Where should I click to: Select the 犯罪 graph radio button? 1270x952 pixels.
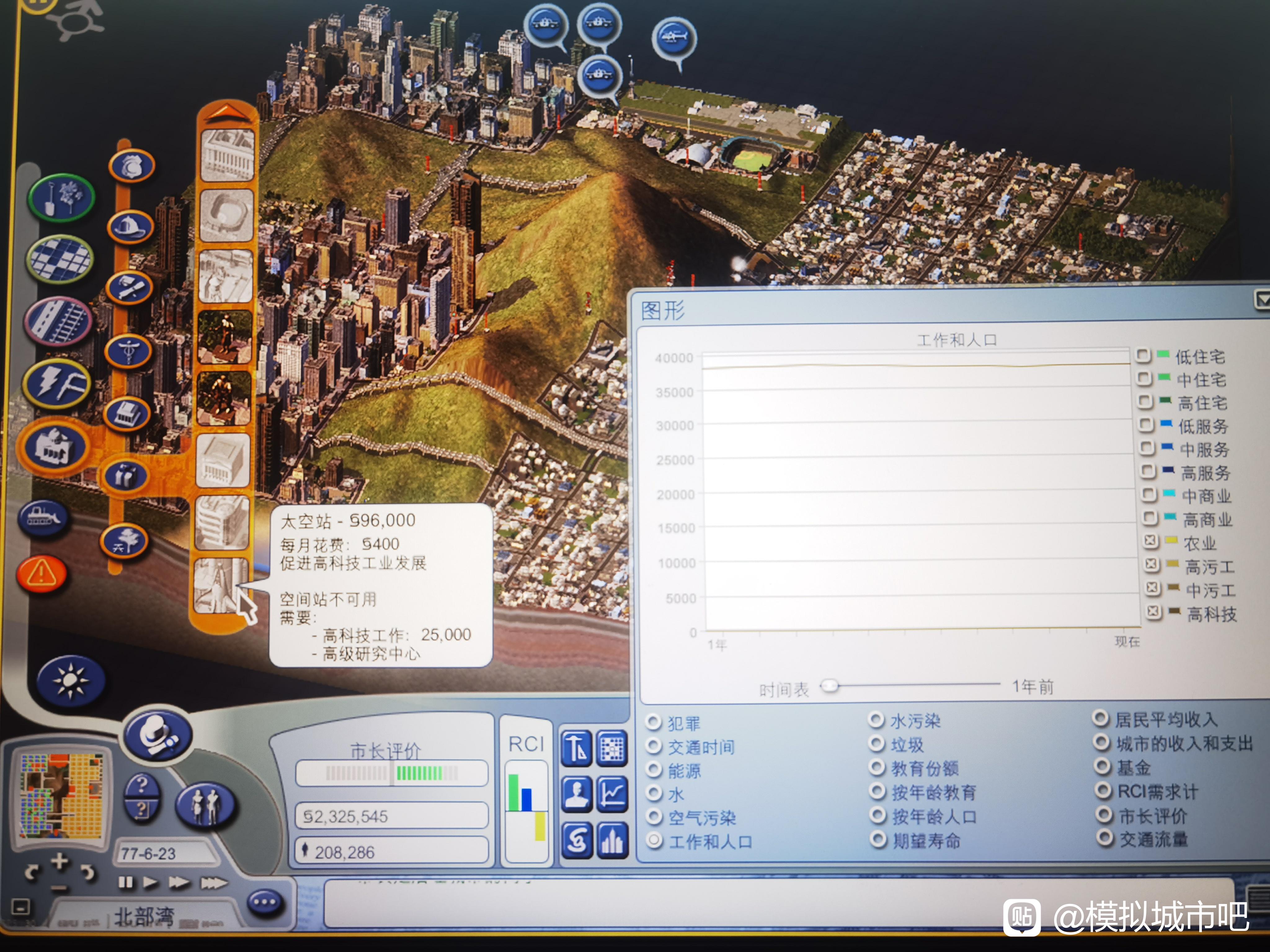coord(653,722)
